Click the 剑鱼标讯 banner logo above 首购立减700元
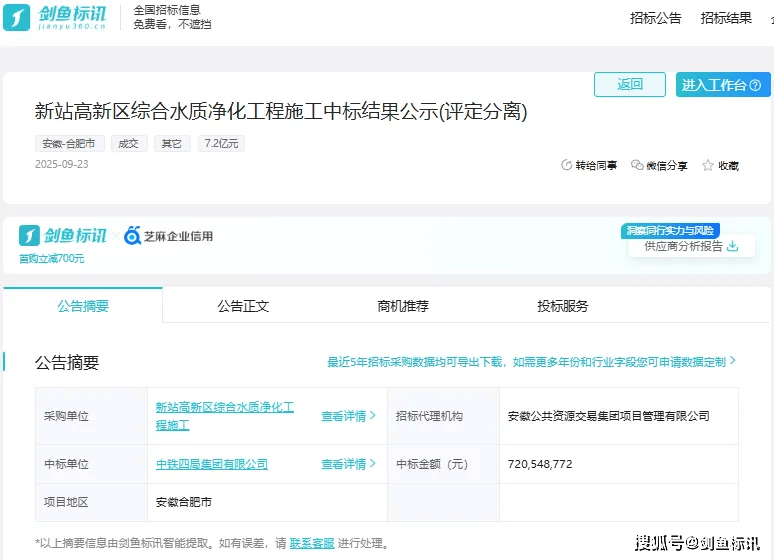 63,236
